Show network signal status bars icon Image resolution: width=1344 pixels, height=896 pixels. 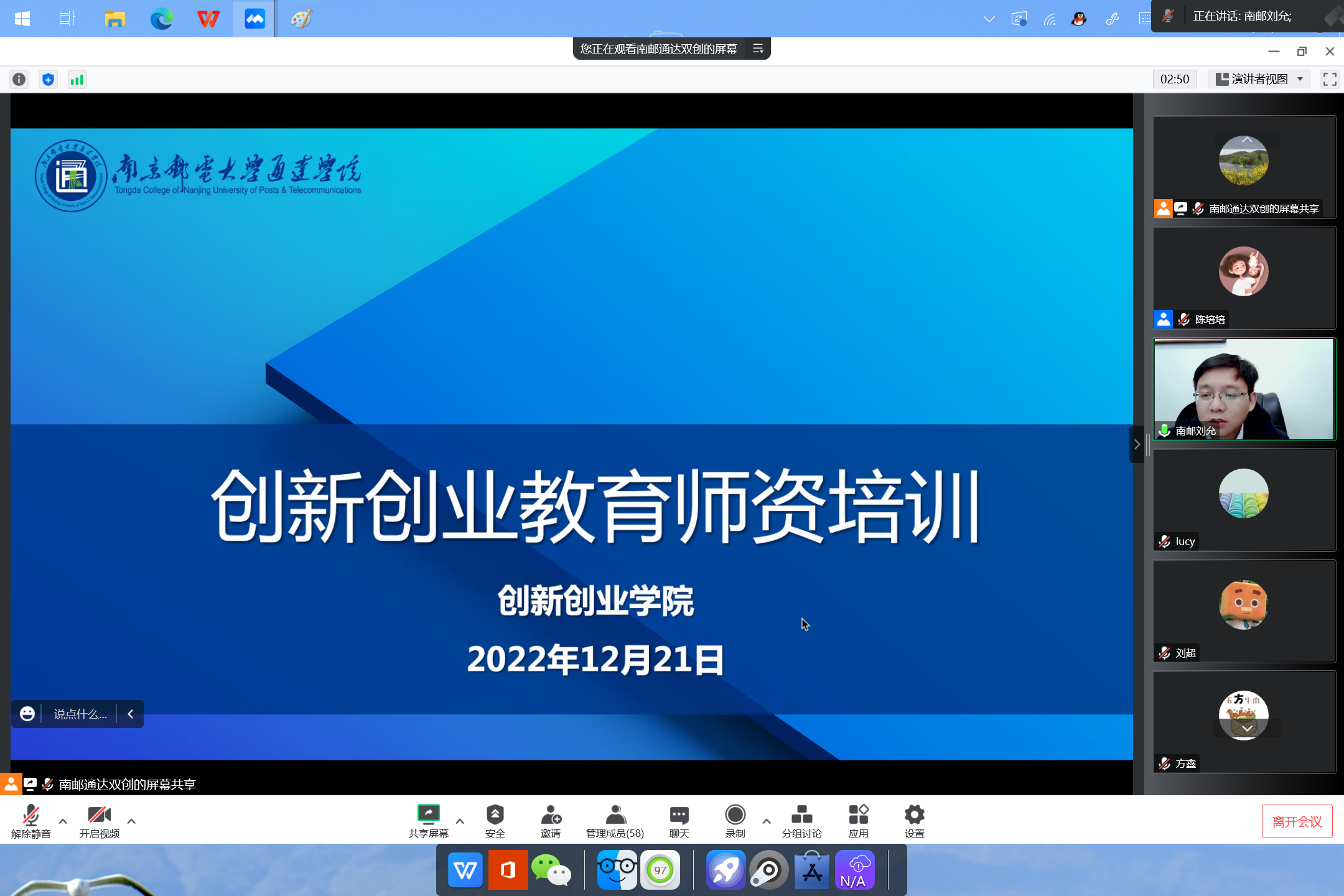click(x=77, y=80)
